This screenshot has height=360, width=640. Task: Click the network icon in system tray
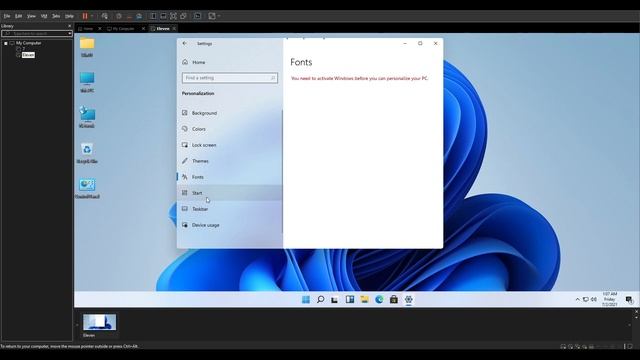[x=586, y=300]
